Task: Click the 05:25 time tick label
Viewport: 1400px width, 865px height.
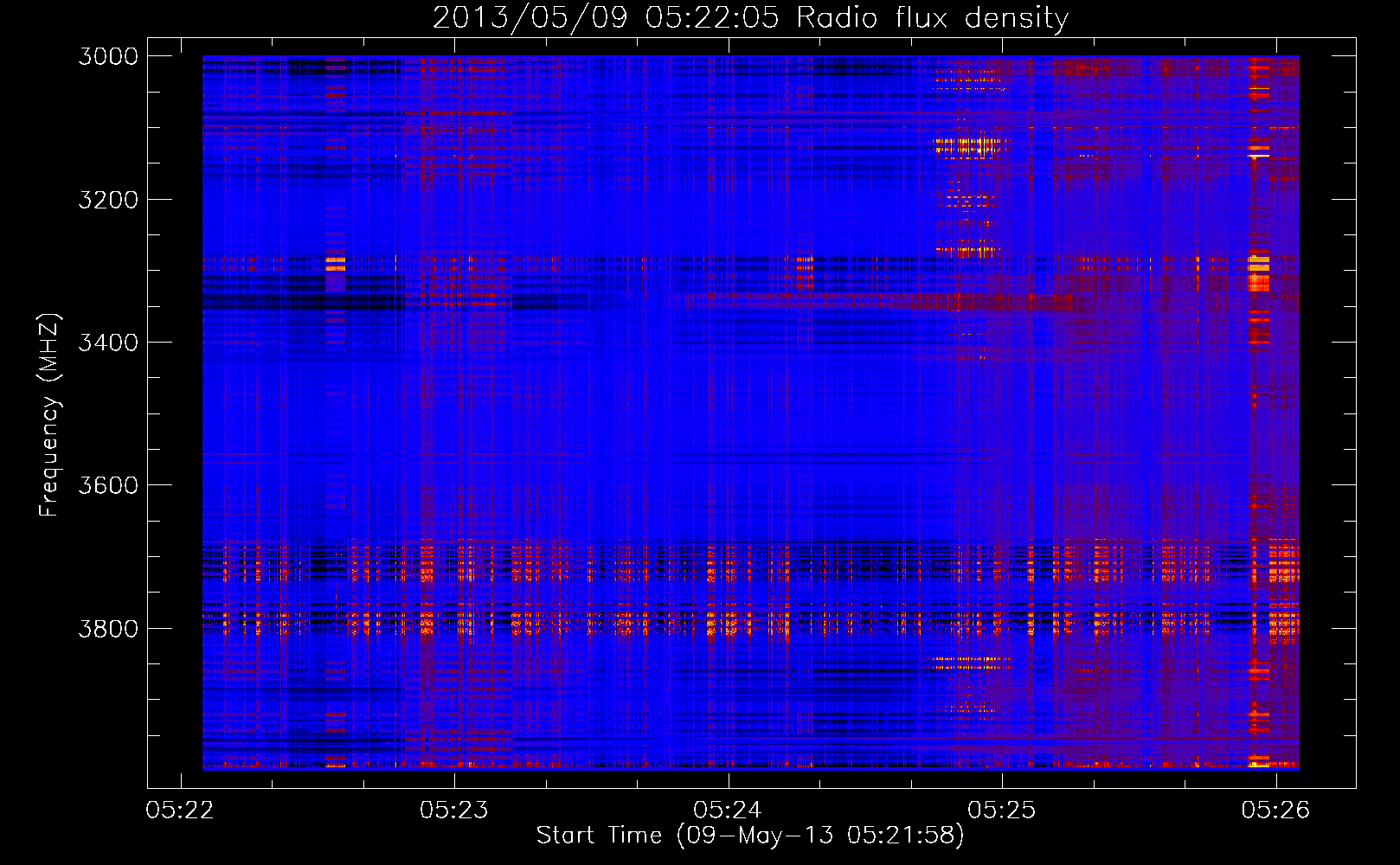Action: 1002,811
